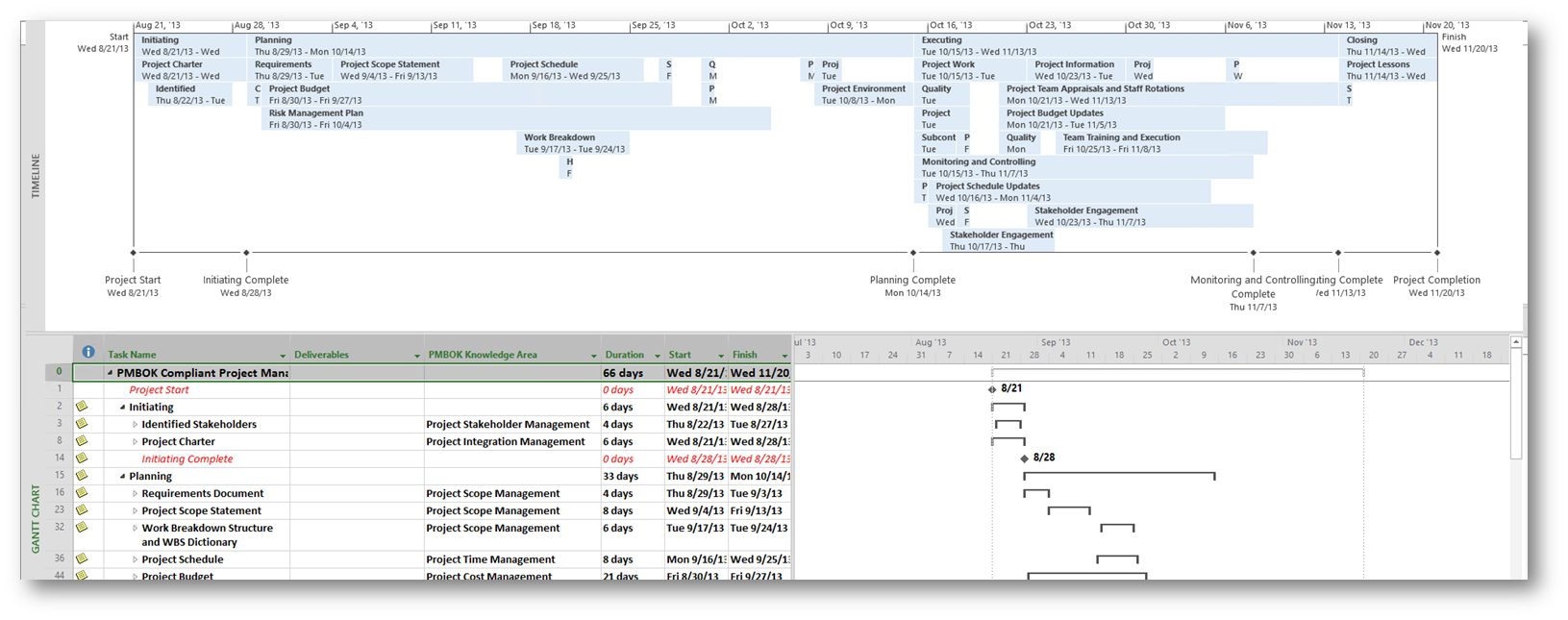This screenshot has height=620, width=1568.
Task: Select the row header numbered 0
Action: coord(59,372)
